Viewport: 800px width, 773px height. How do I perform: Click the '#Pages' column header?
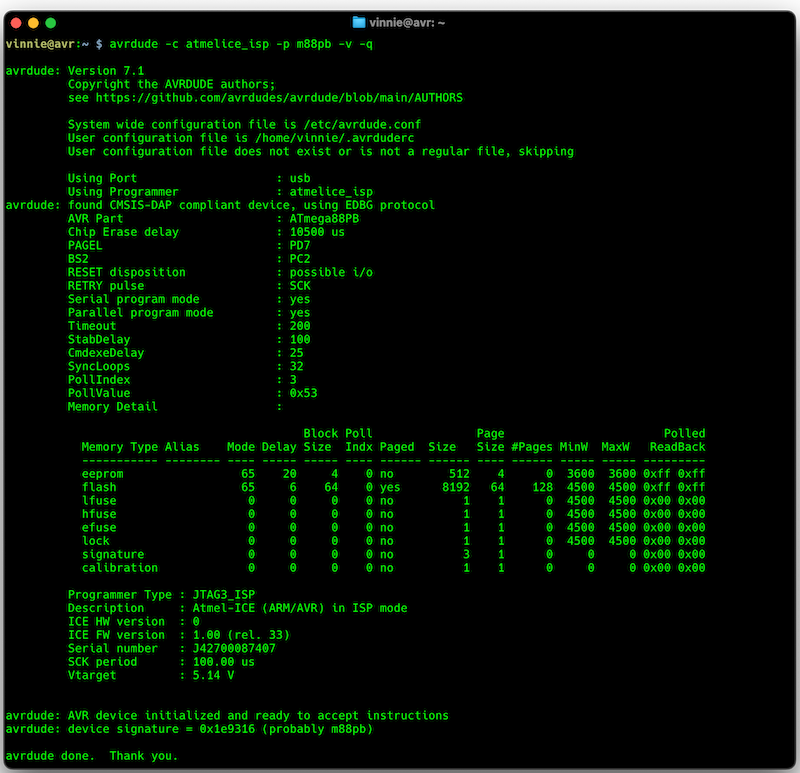(532, 447)
